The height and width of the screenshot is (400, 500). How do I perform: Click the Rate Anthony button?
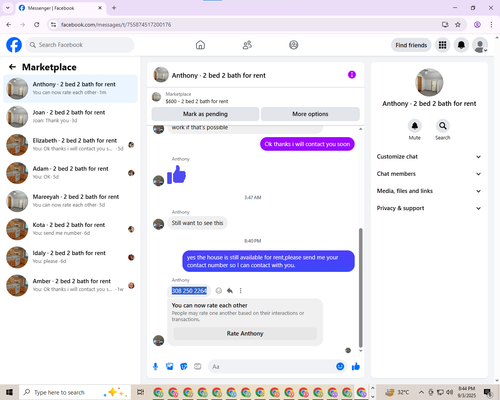tap(245, 333)
